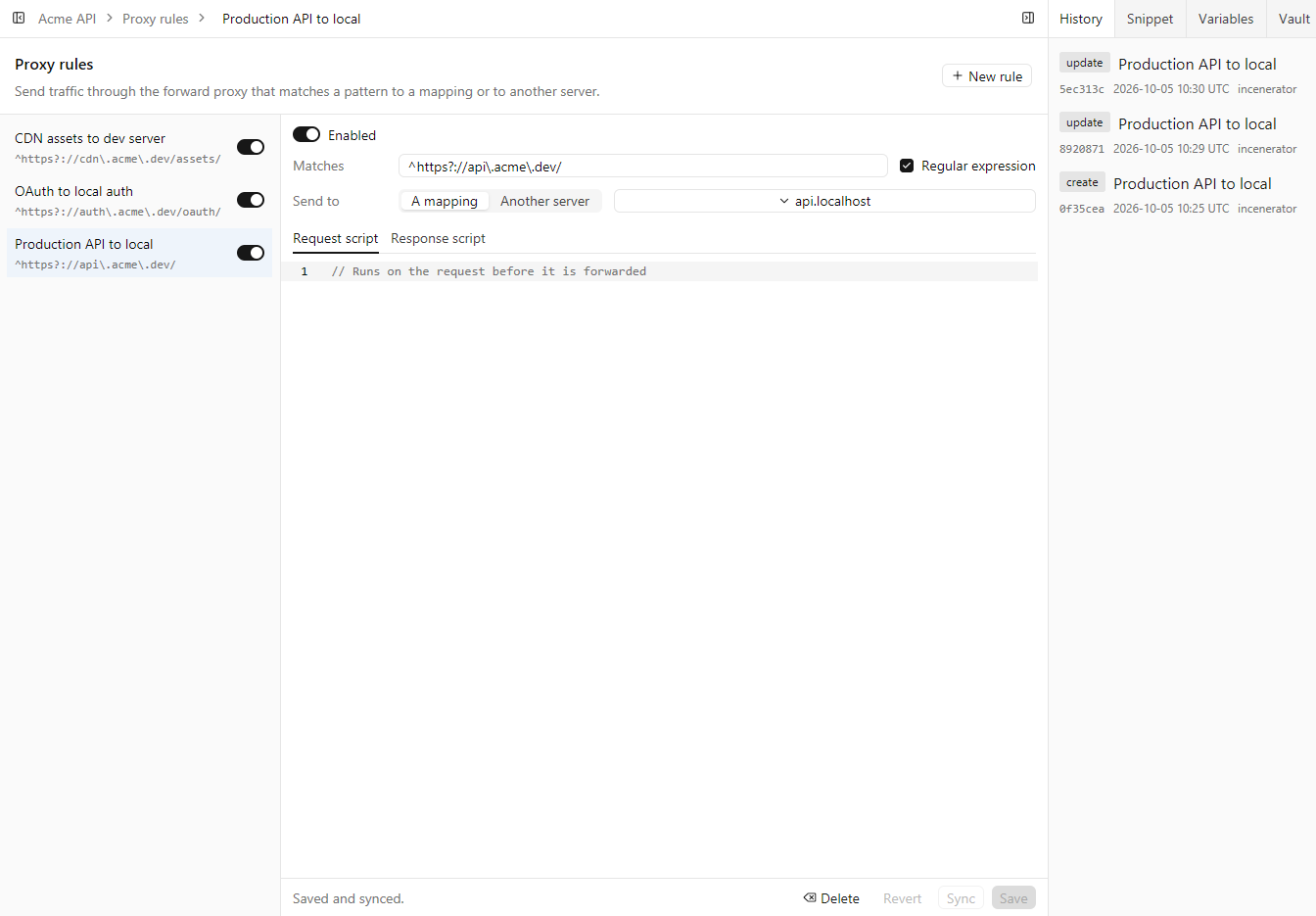Select the Request script tab

(336, 239)
